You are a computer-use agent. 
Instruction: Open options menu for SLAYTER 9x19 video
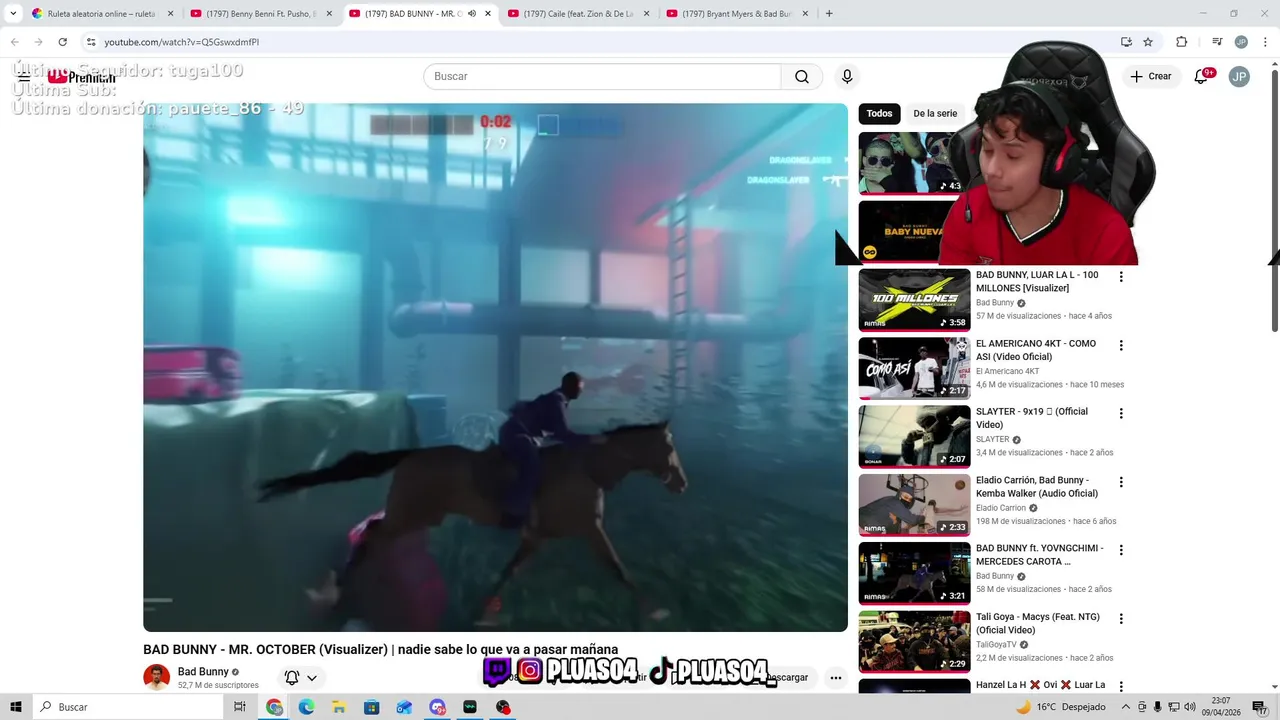point(1121,413)
